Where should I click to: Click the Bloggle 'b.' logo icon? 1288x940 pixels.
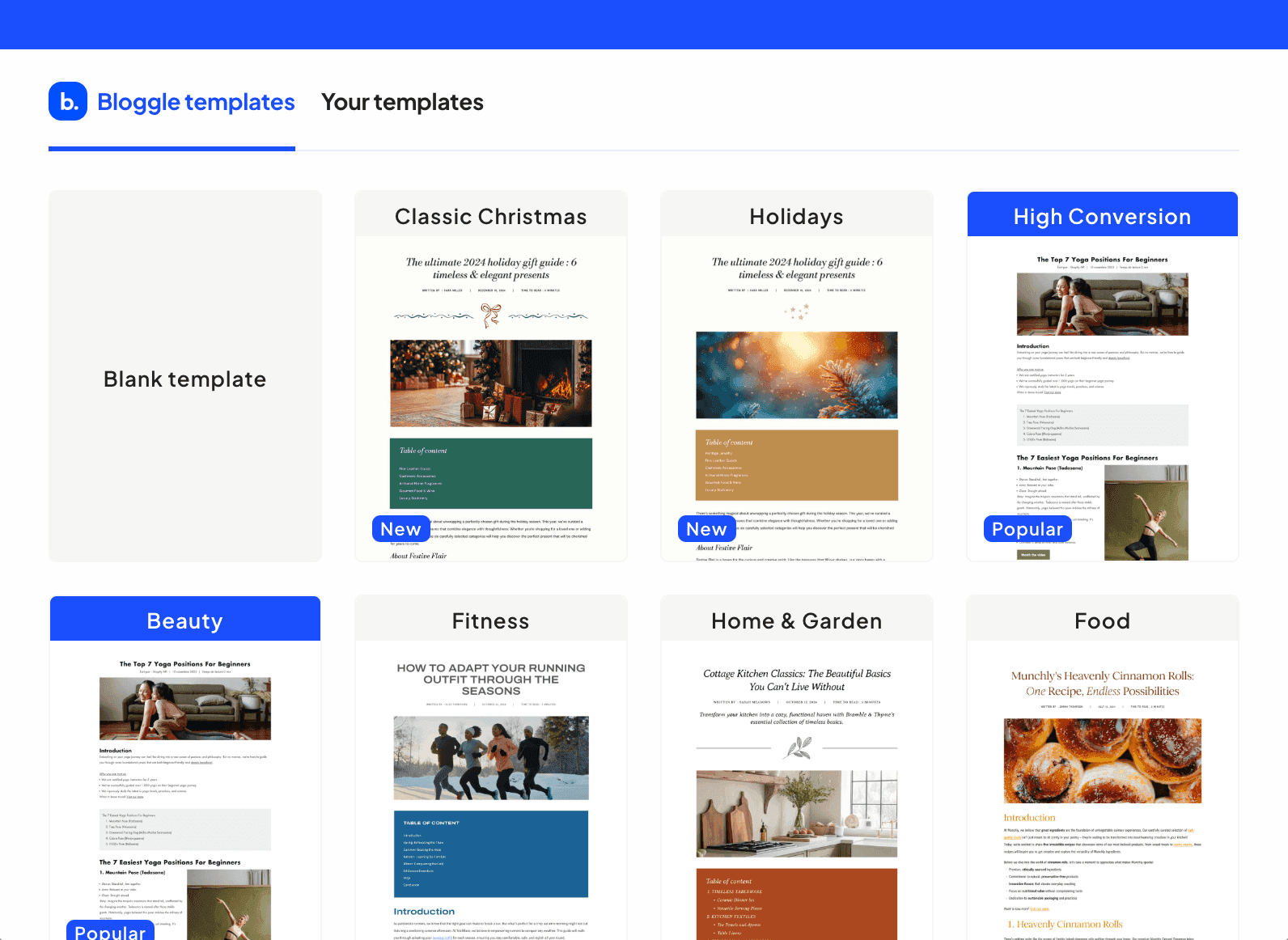click(x=68, y=101)
